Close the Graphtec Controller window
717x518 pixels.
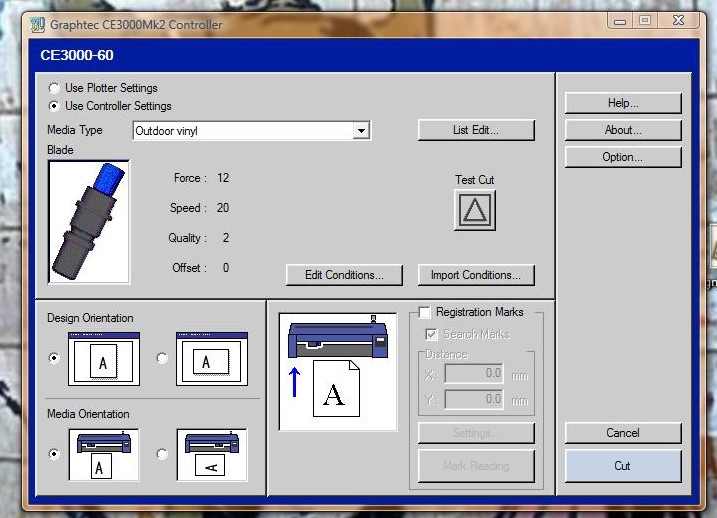pyautogui.click(x=679, y=21)
